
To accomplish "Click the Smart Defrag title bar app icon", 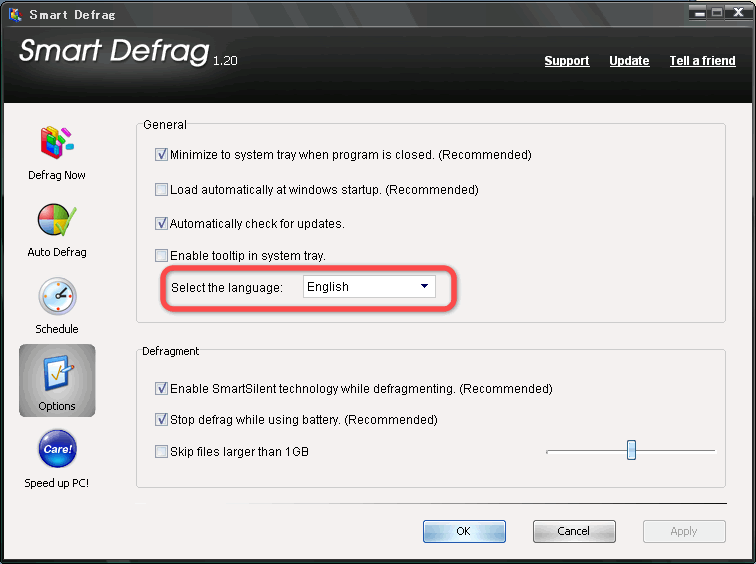I will (15, 14).
